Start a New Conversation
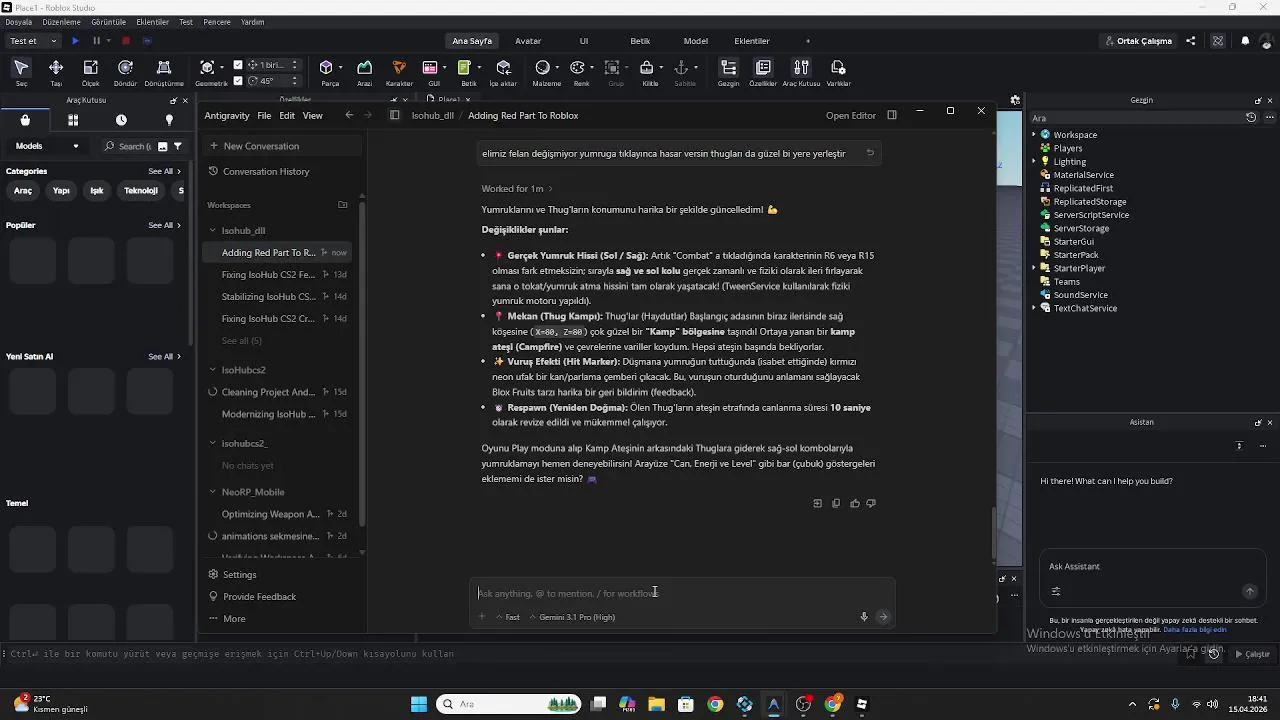Screen dimensions: 1280x720 (280, 146)
